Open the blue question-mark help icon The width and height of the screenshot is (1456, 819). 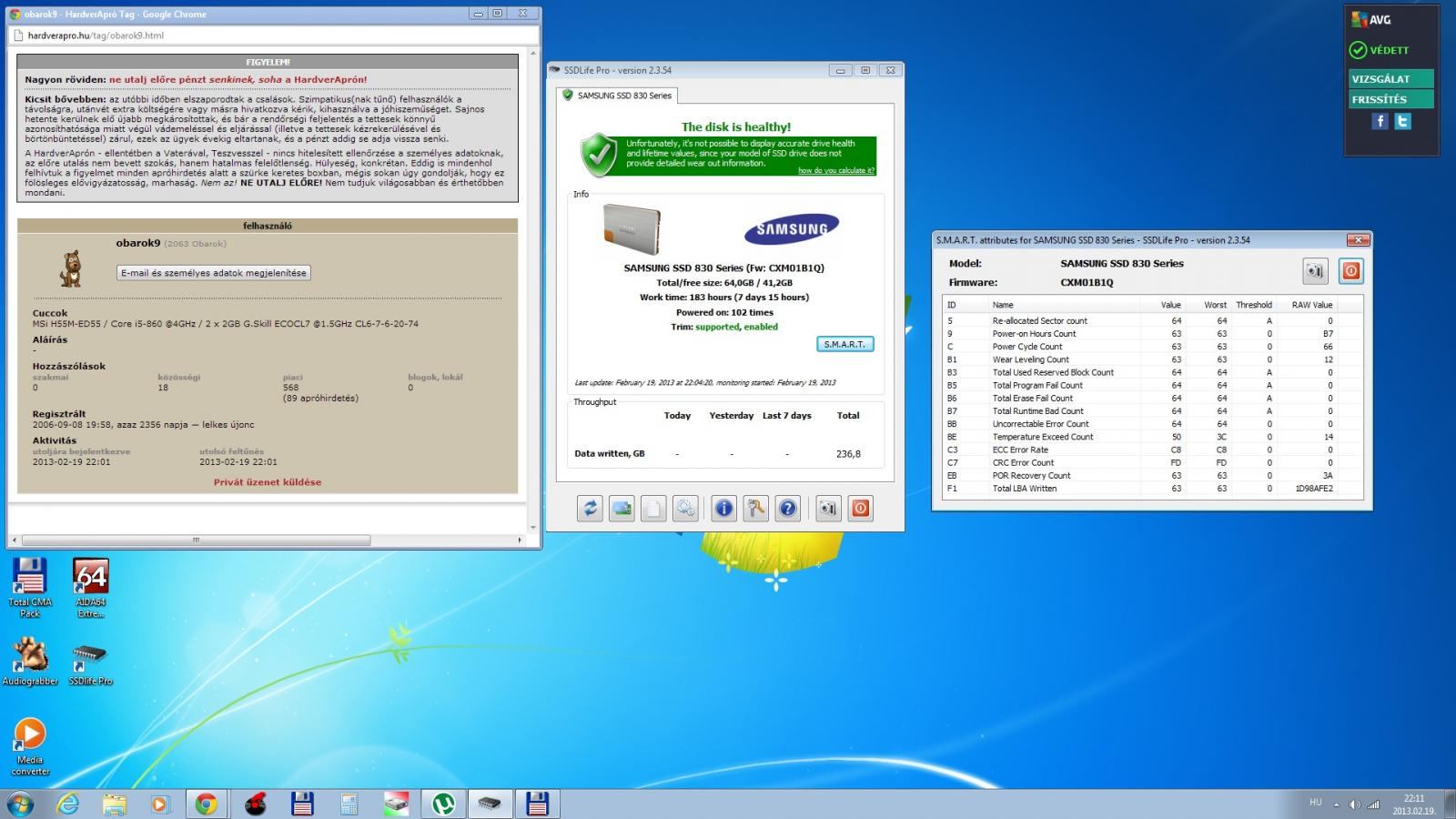coord(788,509)
